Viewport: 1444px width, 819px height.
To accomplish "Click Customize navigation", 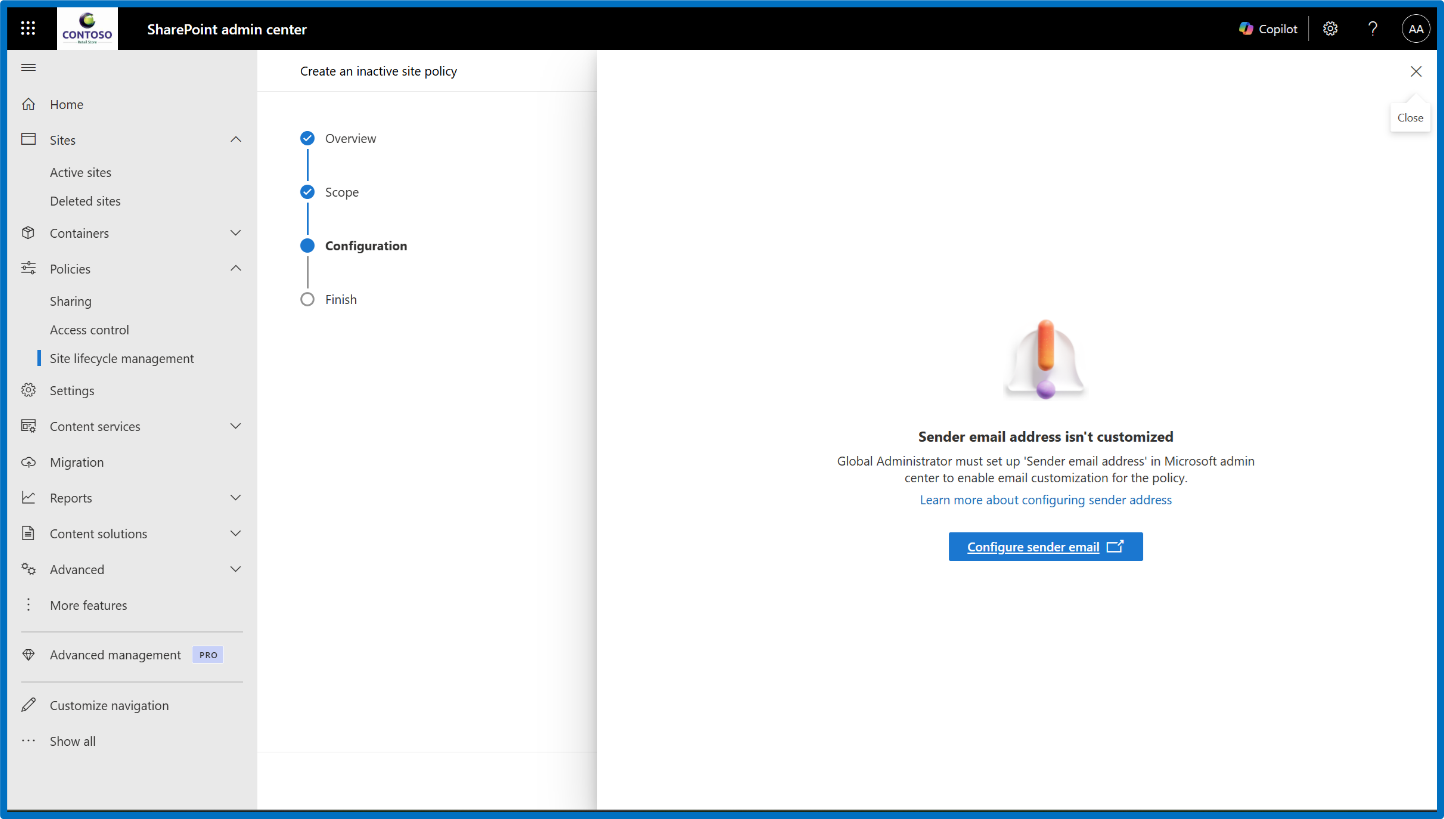I will [x=108, y=705].
